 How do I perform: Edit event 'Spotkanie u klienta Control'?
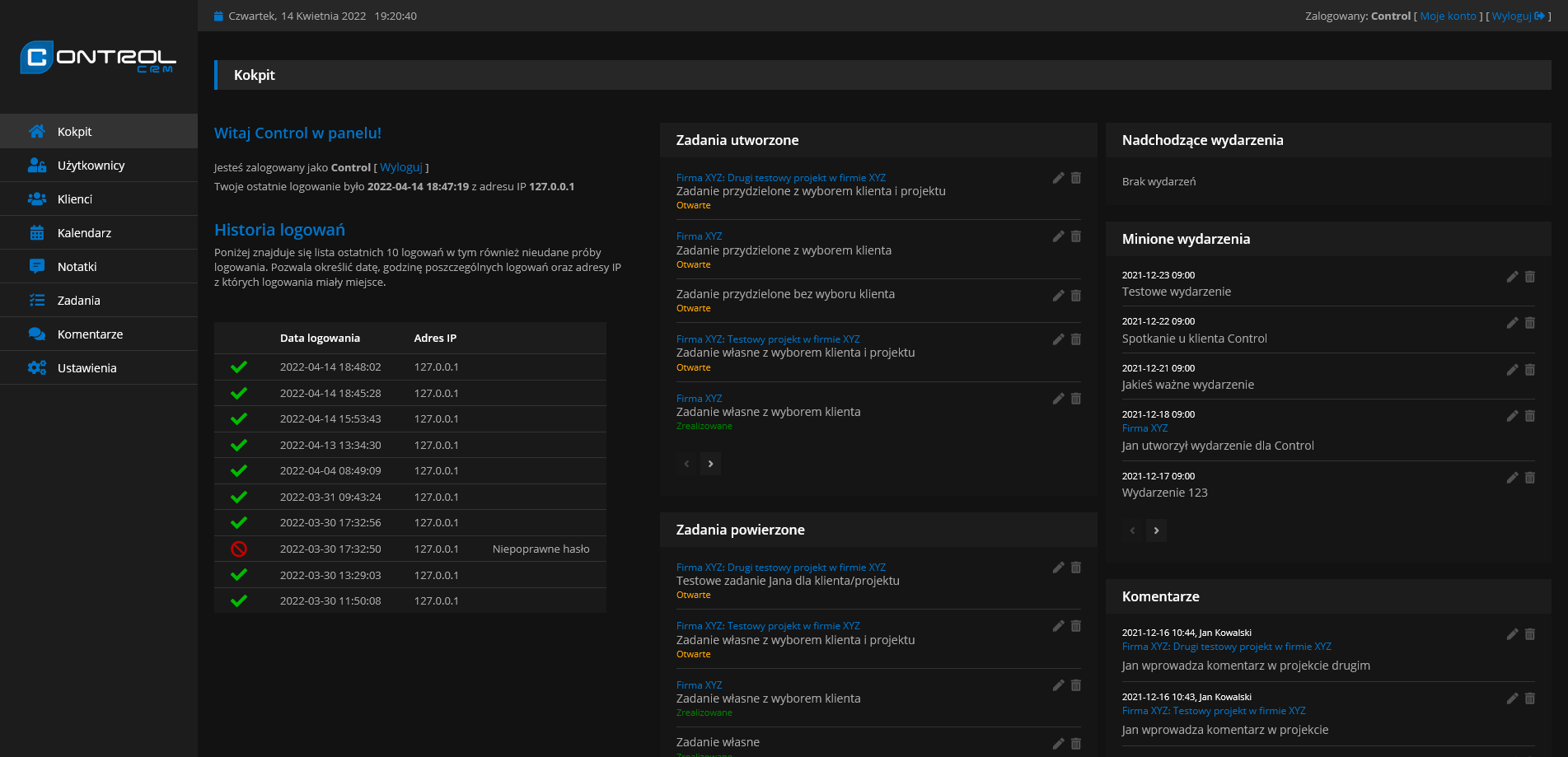(x=1512, y=323)
